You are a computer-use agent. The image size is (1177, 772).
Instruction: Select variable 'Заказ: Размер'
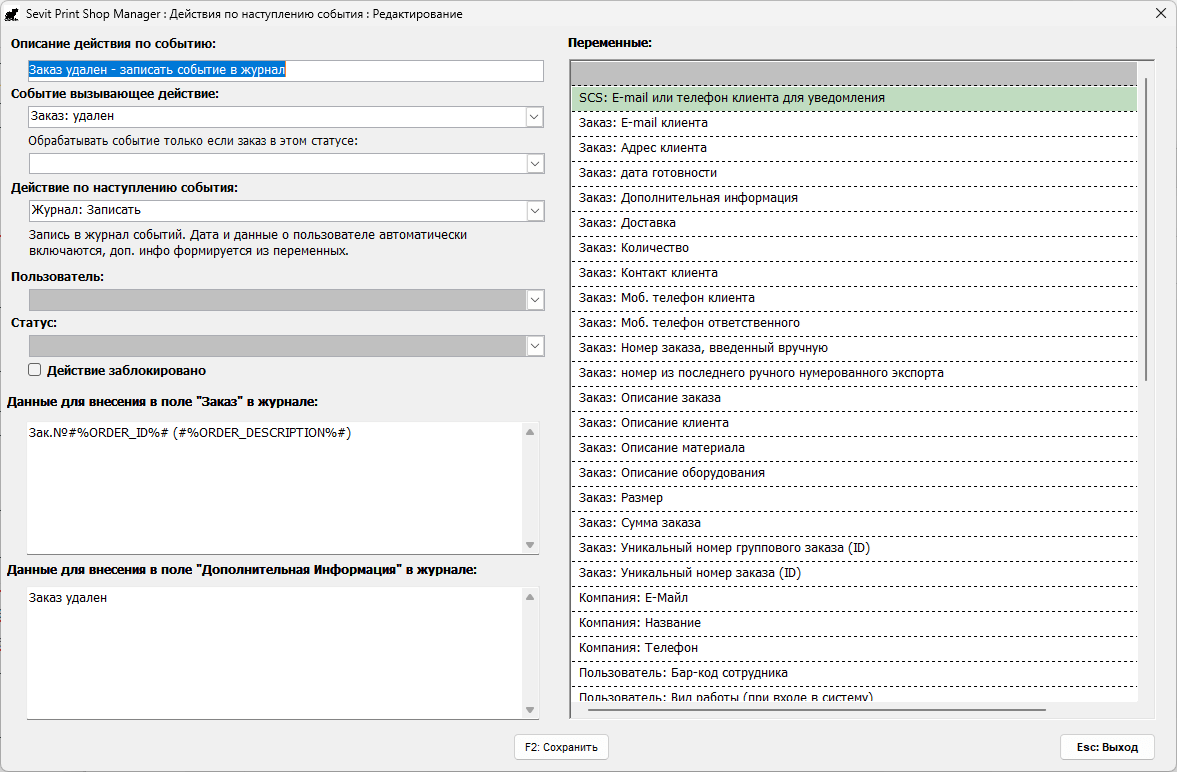pos(854,498)
